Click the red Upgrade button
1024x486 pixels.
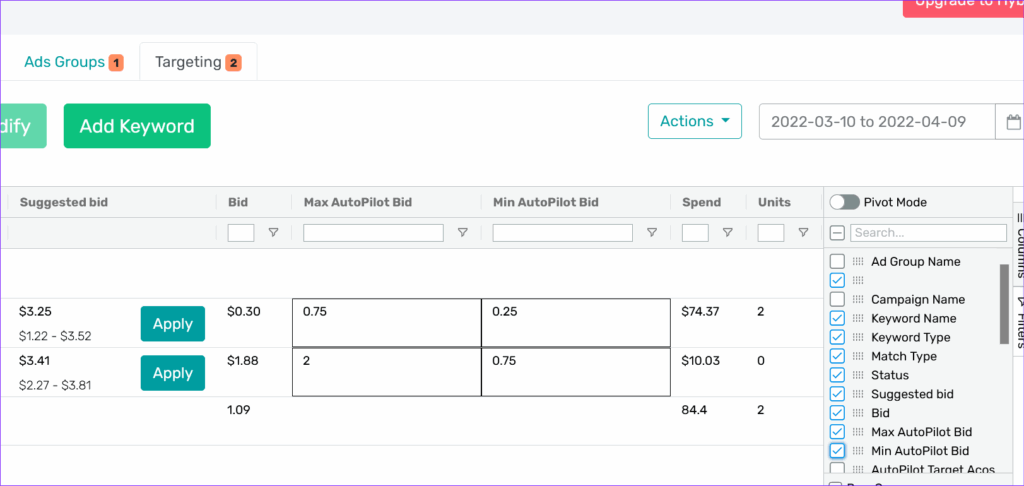point(963,8)
